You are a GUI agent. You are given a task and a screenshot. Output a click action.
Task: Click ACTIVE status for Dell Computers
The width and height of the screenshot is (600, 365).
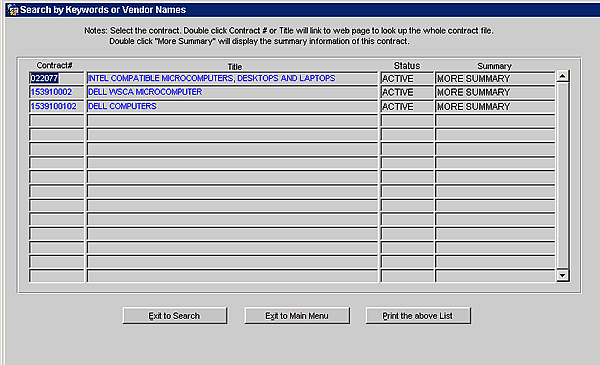[x=407, y=106]
